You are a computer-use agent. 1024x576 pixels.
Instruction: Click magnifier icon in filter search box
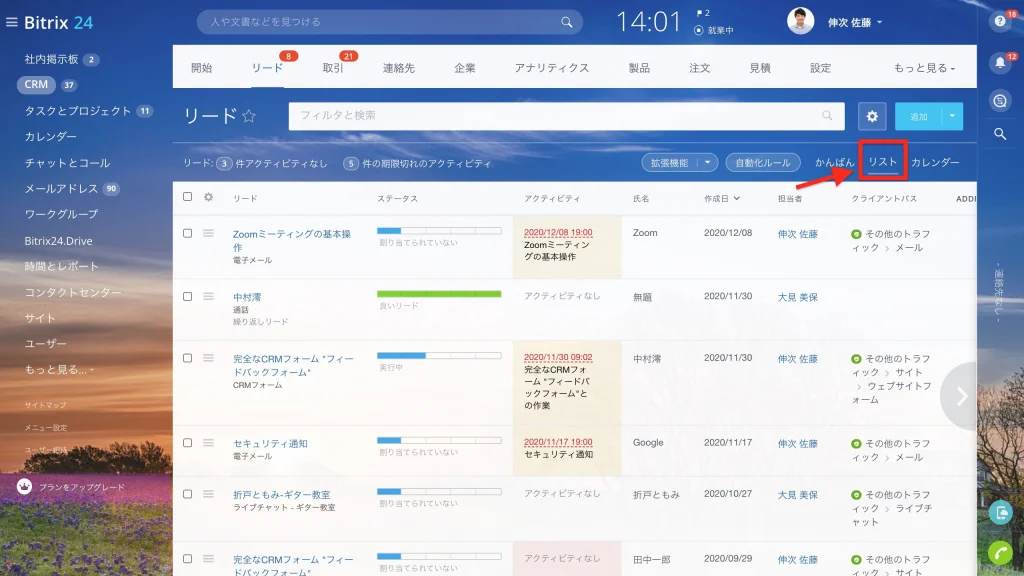pyautogui.click(x=827, y=116)
